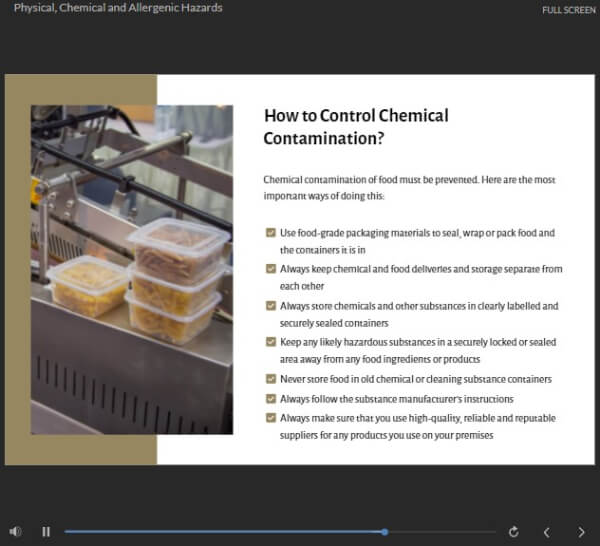Click the checkmark beside keep hazardous substances locked
The image size is (600, 546).
271,342
